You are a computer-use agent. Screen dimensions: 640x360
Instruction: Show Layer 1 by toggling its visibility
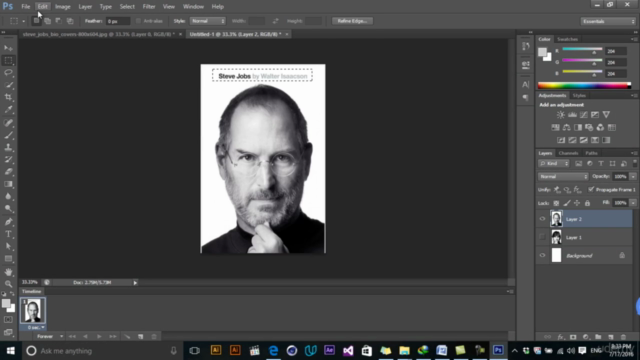(542, 237)
